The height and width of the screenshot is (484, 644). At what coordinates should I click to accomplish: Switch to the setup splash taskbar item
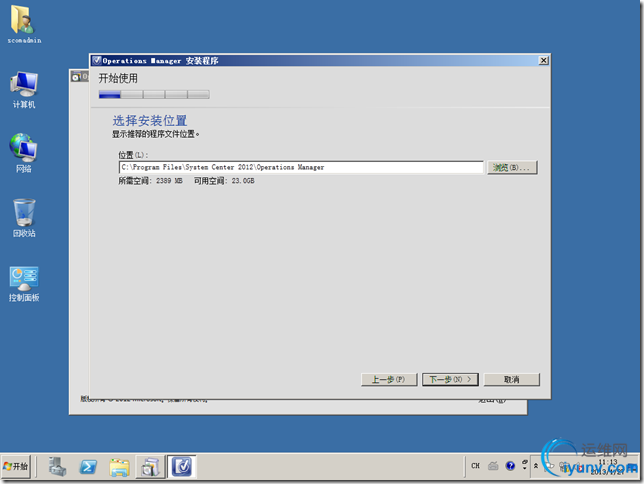pyautogui.click(x=150, y=467)
